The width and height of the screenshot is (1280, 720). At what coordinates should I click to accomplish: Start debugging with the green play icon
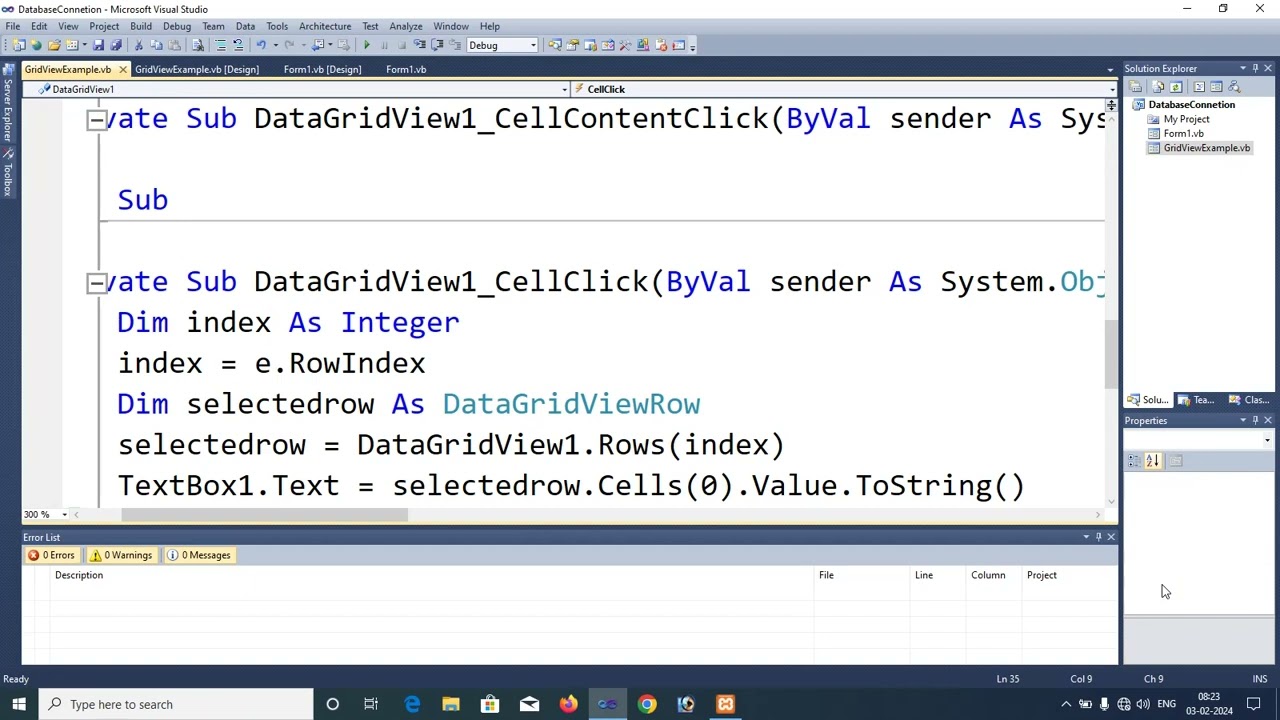coord(367,45)
